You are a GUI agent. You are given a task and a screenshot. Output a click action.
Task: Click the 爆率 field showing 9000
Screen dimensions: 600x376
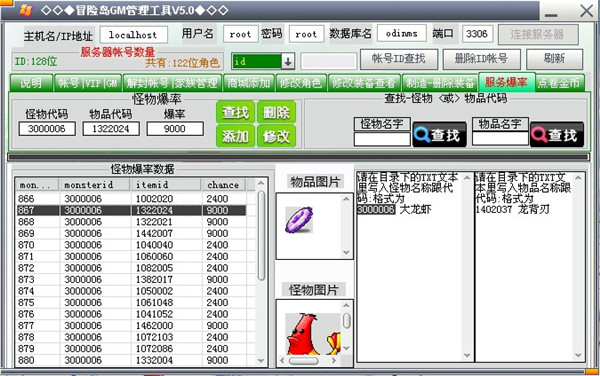pos(175,129)
